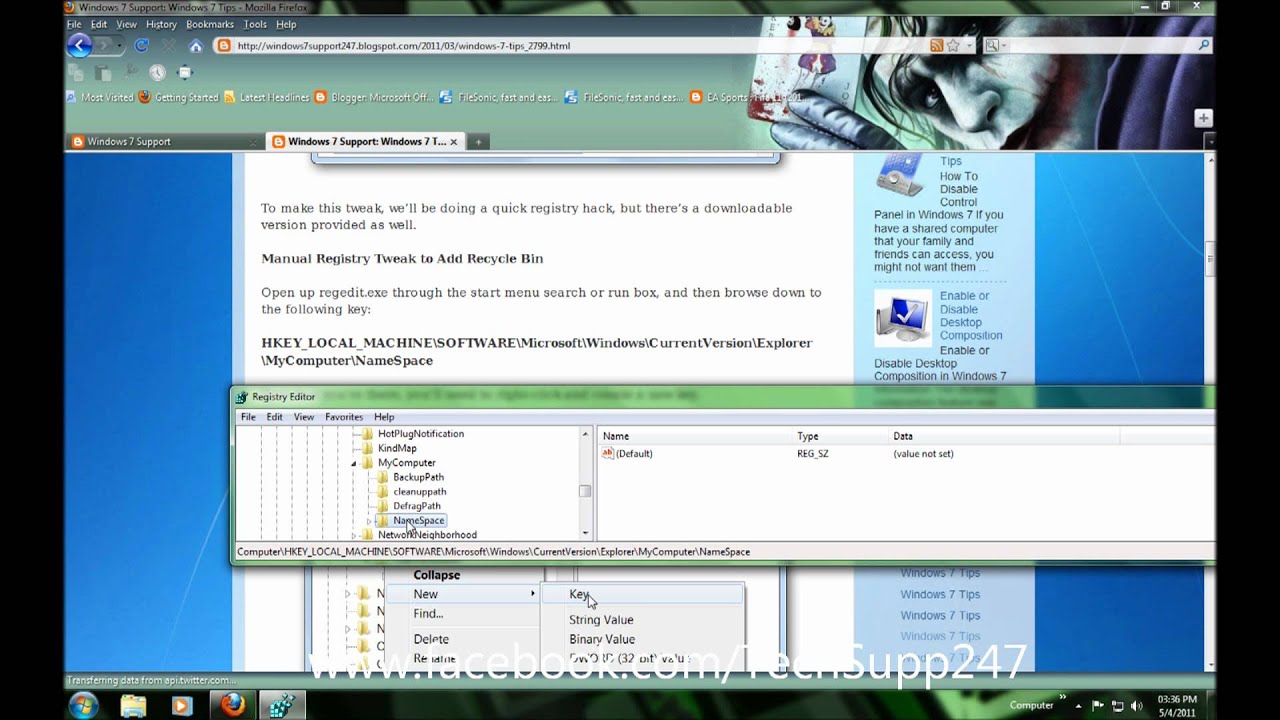Open the address bar history dropdown arrow
This screenshot has width=1280, height=720.
(x=967, y=45)
